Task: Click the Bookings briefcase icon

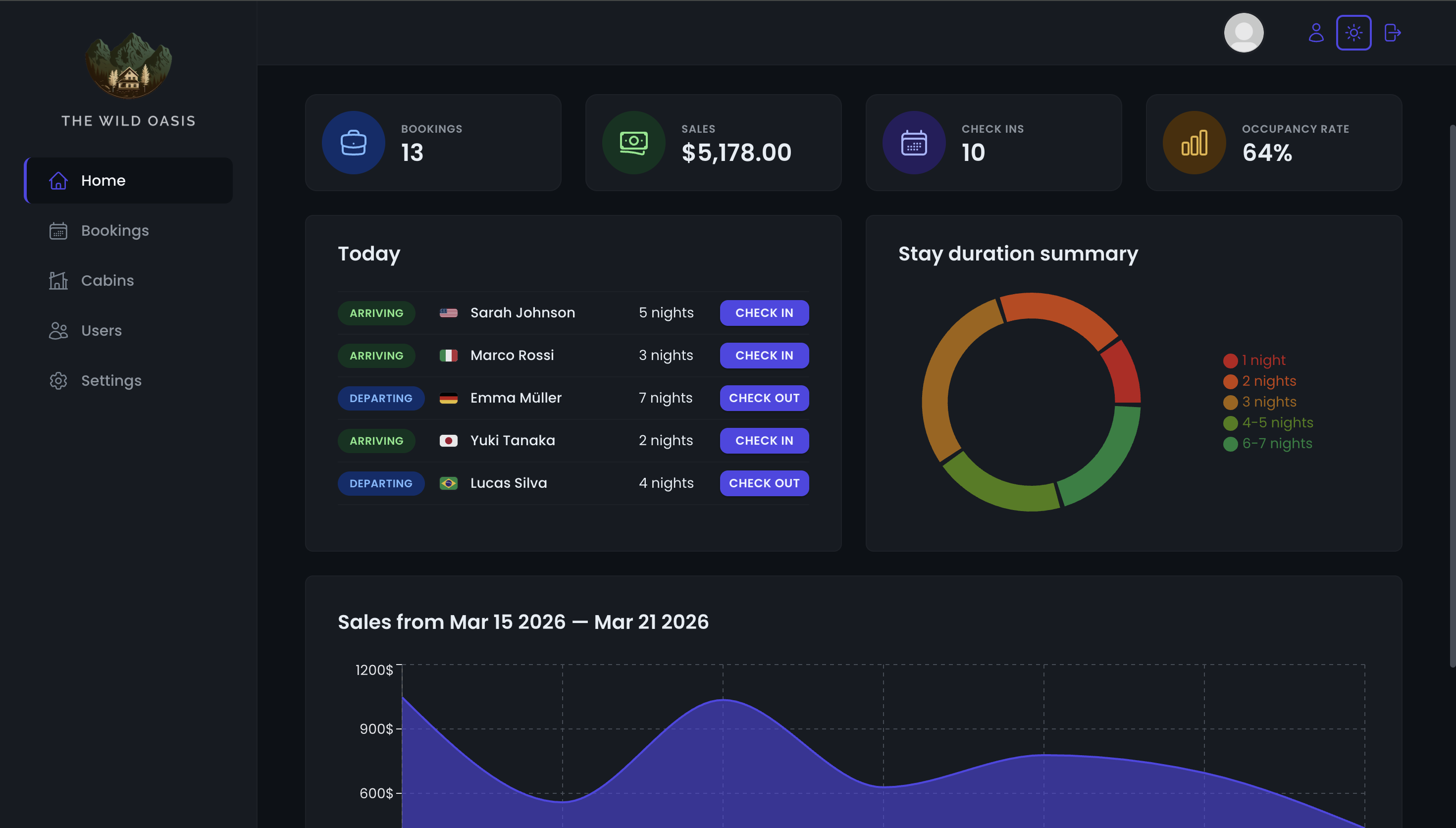Action: pyautogui.click(x=353, y=143)
